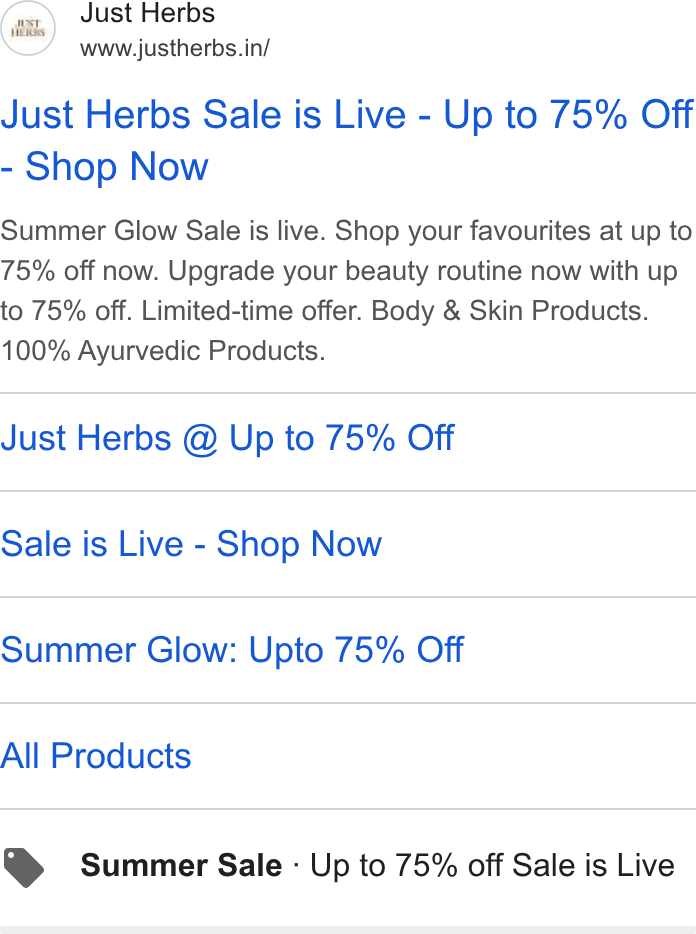Click the 'Summer Glow Sale is live' description sentence
This screenshot has width=696, height=934.
163,231
